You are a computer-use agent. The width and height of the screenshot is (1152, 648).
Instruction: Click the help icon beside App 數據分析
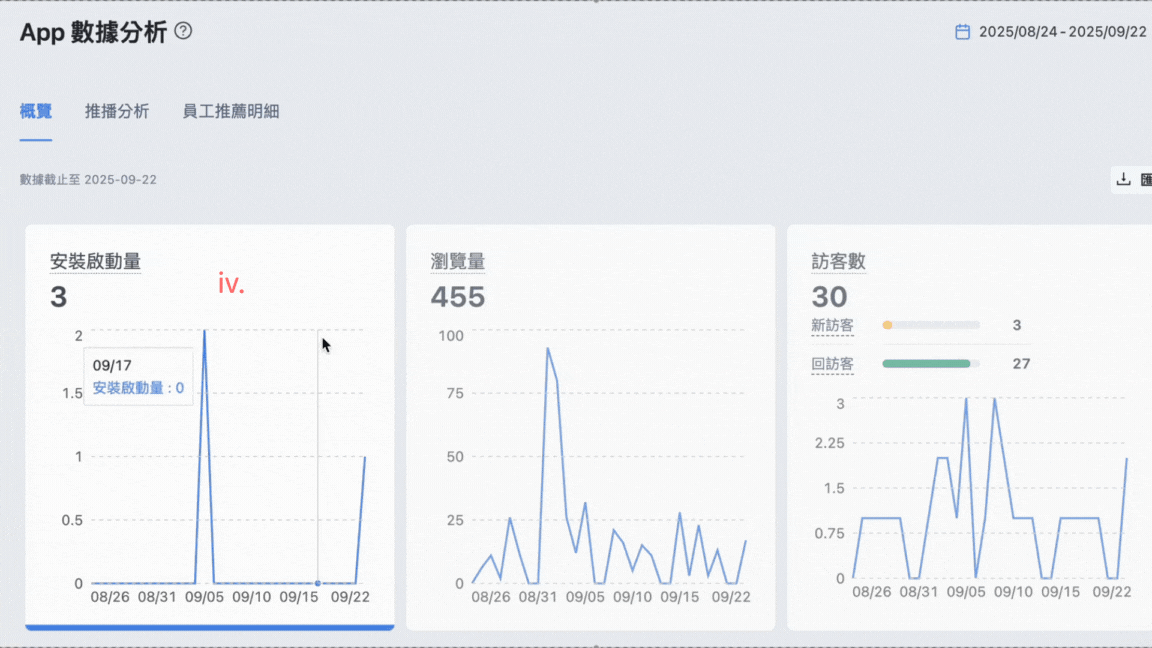[x=184, y=31]
